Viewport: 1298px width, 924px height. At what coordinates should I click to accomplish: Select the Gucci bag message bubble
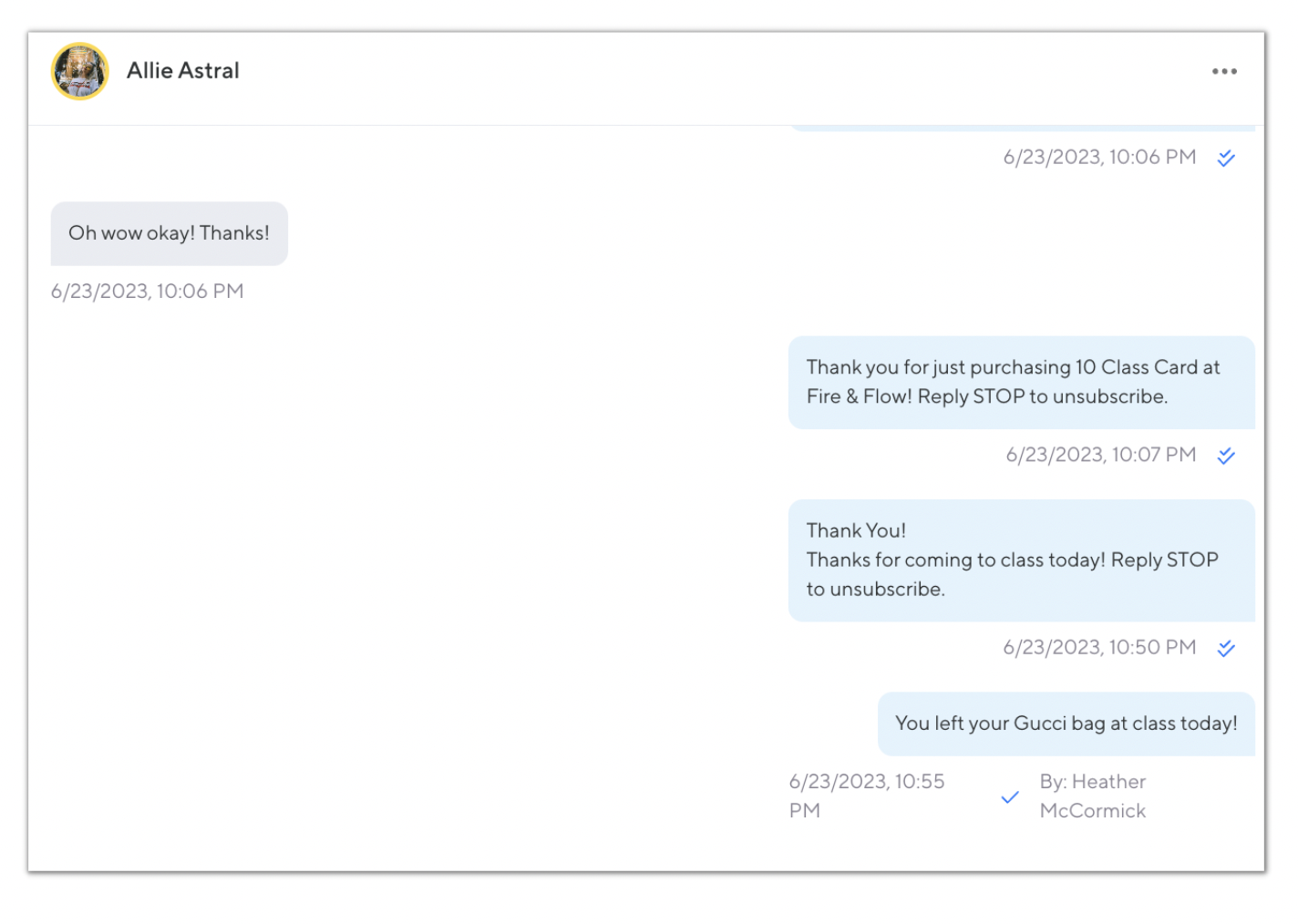tap(1066, 724)
